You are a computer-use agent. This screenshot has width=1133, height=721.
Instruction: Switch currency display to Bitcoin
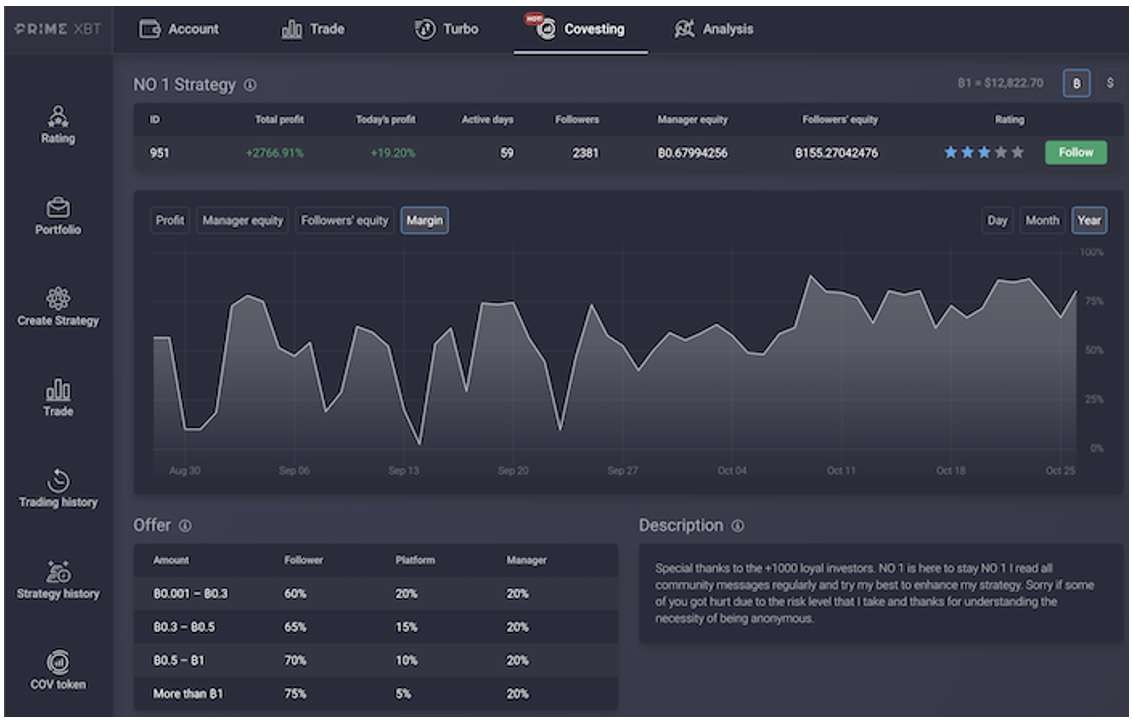point(1076,84)
